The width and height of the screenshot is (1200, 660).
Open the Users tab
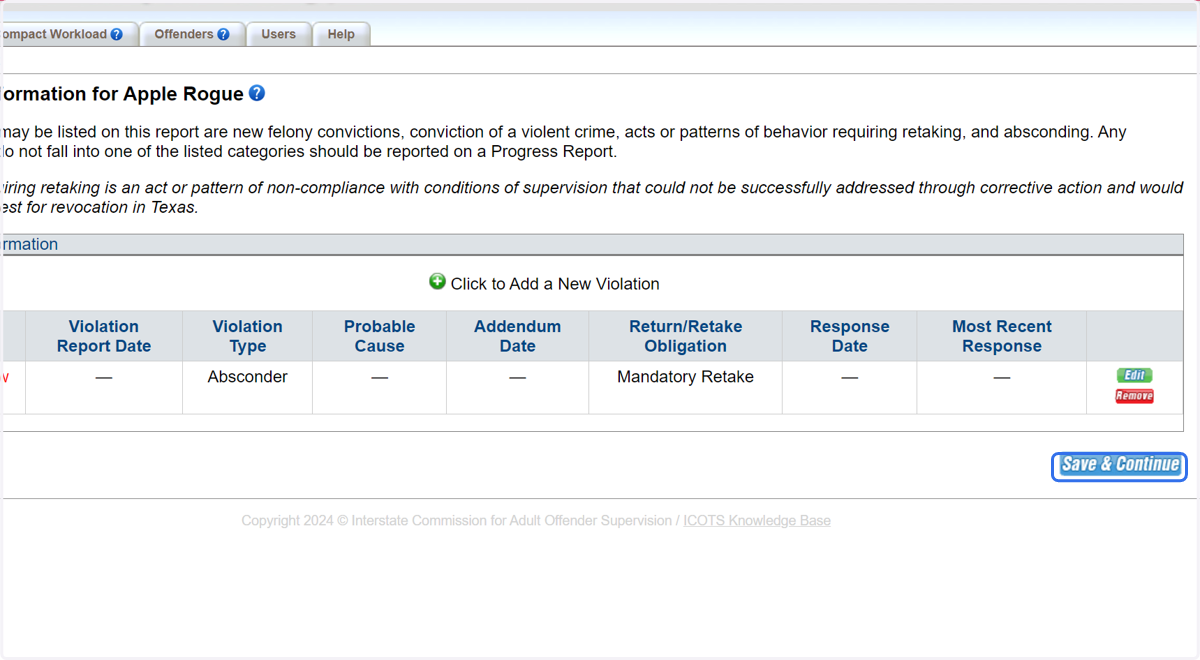pos(278,34)
